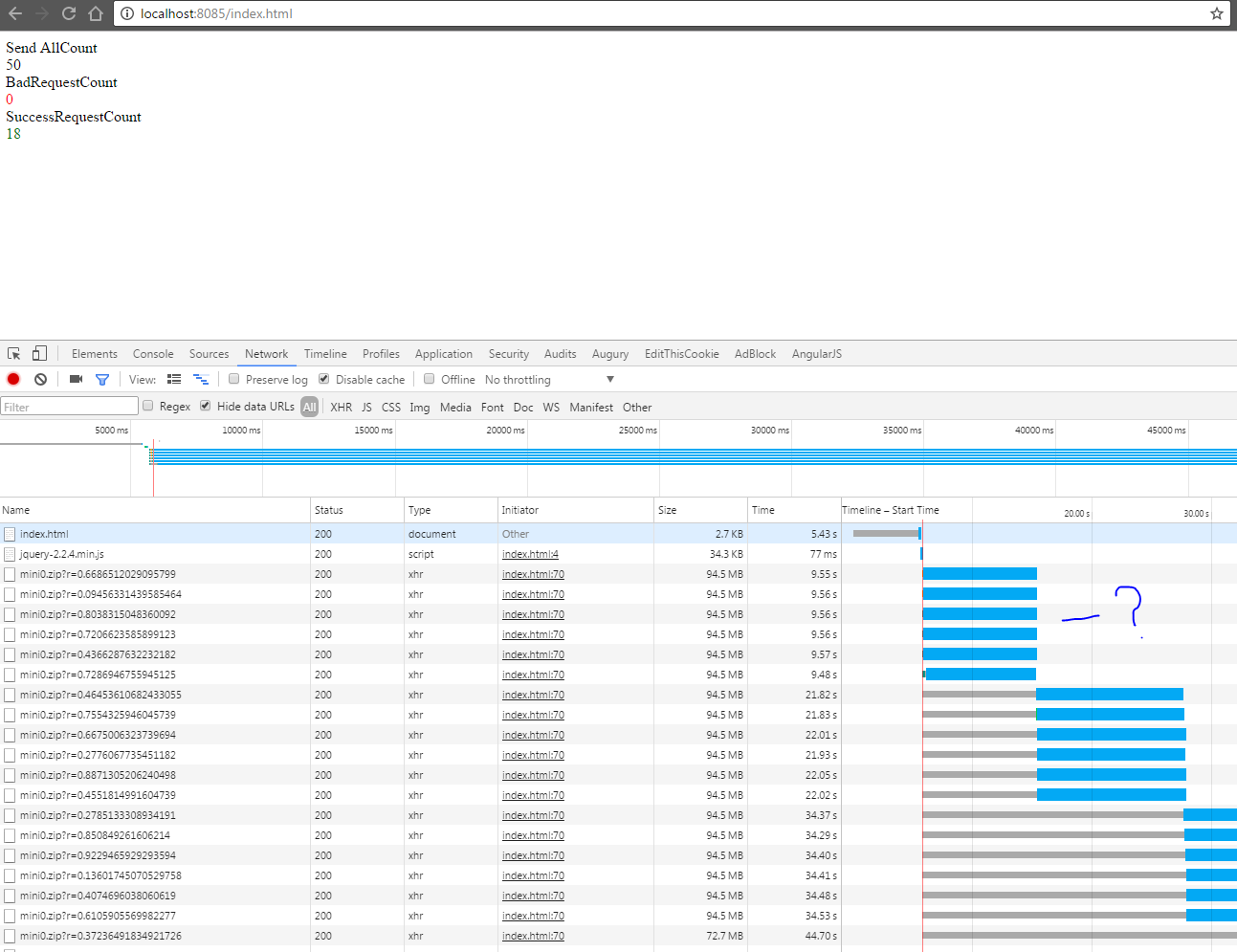1237x952 pixels.
Task: Show overview waterfall view icon
Action: point(201,379)
